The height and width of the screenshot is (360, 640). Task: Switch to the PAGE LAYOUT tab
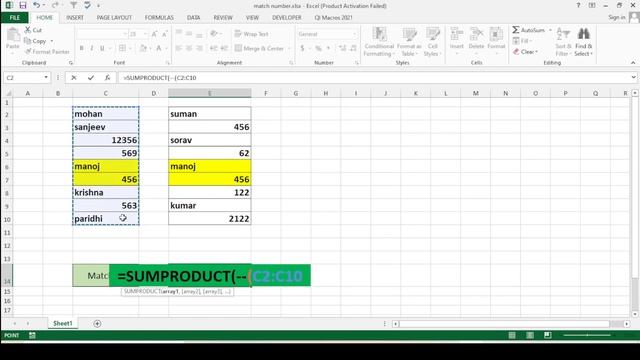coord(114,18)
